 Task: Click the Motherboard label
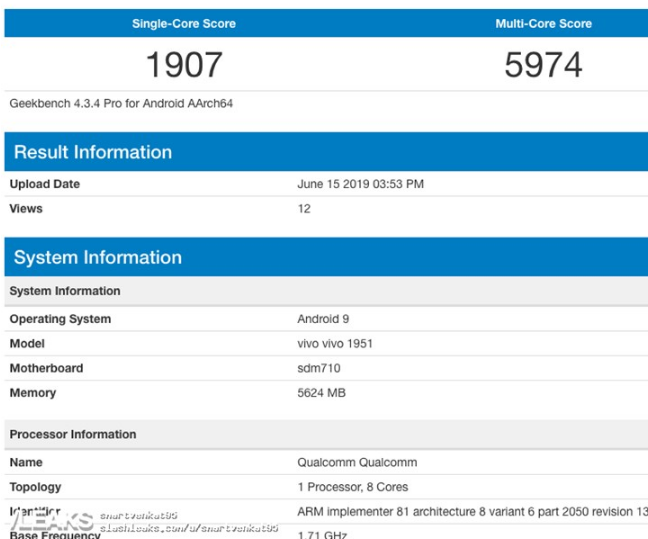coord(46,368)
